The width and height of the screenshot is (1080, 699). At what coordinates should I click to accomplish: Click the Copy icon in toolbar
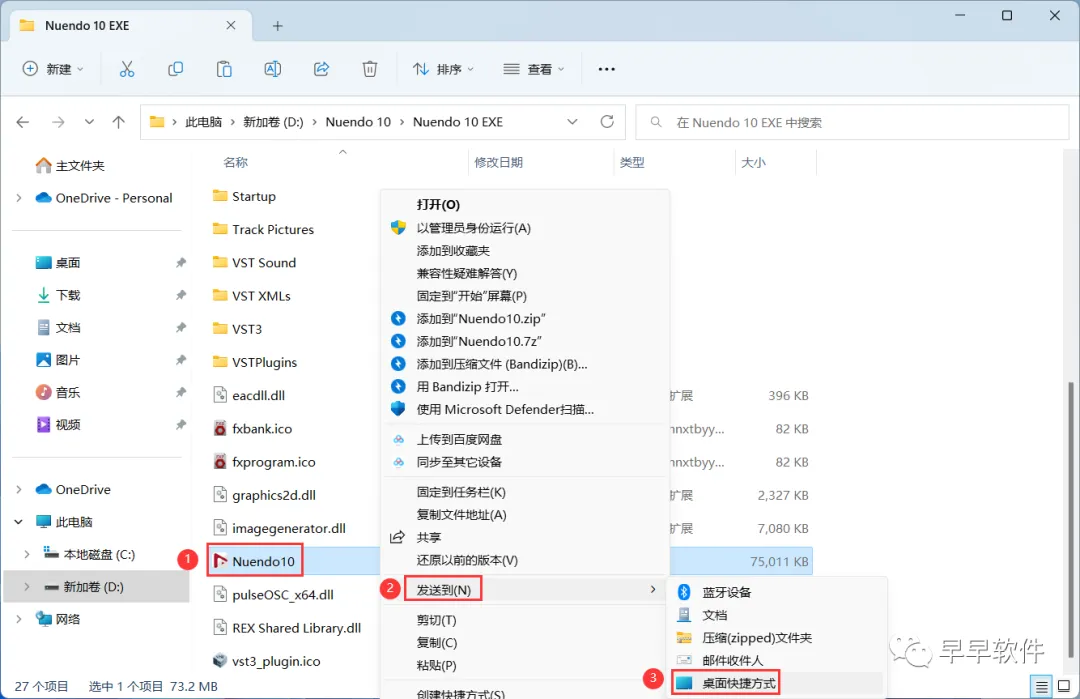[x=176, y=69]
